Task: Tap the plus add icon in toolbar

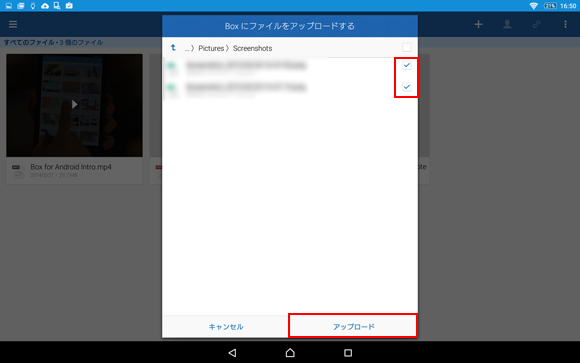Action: [x=478, y=24]
